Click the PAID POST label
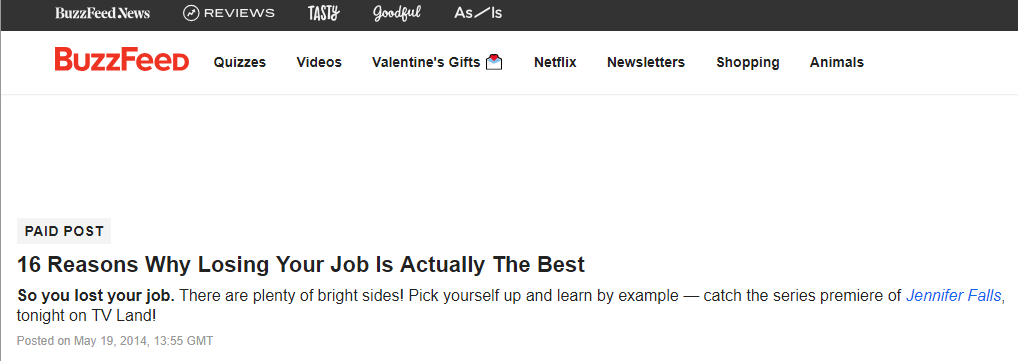This screenshot has height=361, width=1018. [x=64, y=231]
